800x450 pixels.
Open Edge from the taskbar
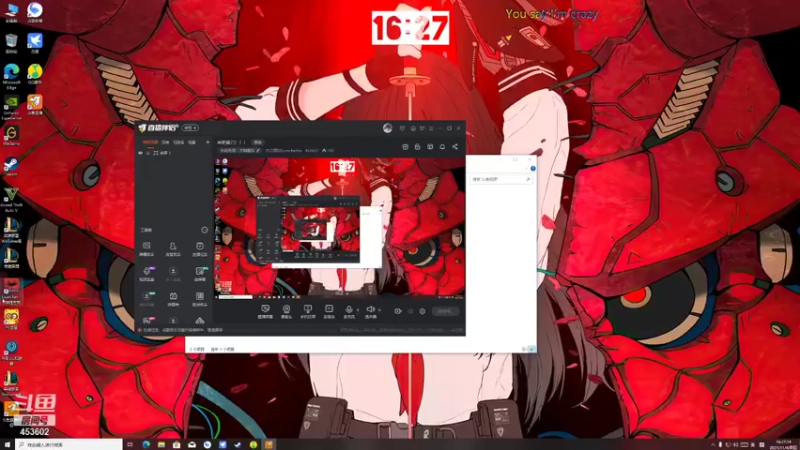pos(146,445)
